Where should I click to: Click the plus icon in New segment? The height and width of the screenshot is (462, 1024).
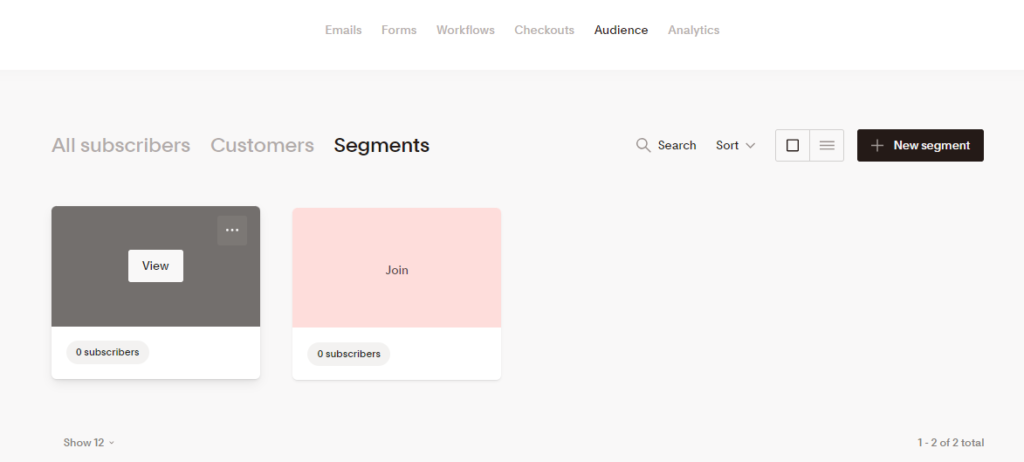click(x=878, y=145)
